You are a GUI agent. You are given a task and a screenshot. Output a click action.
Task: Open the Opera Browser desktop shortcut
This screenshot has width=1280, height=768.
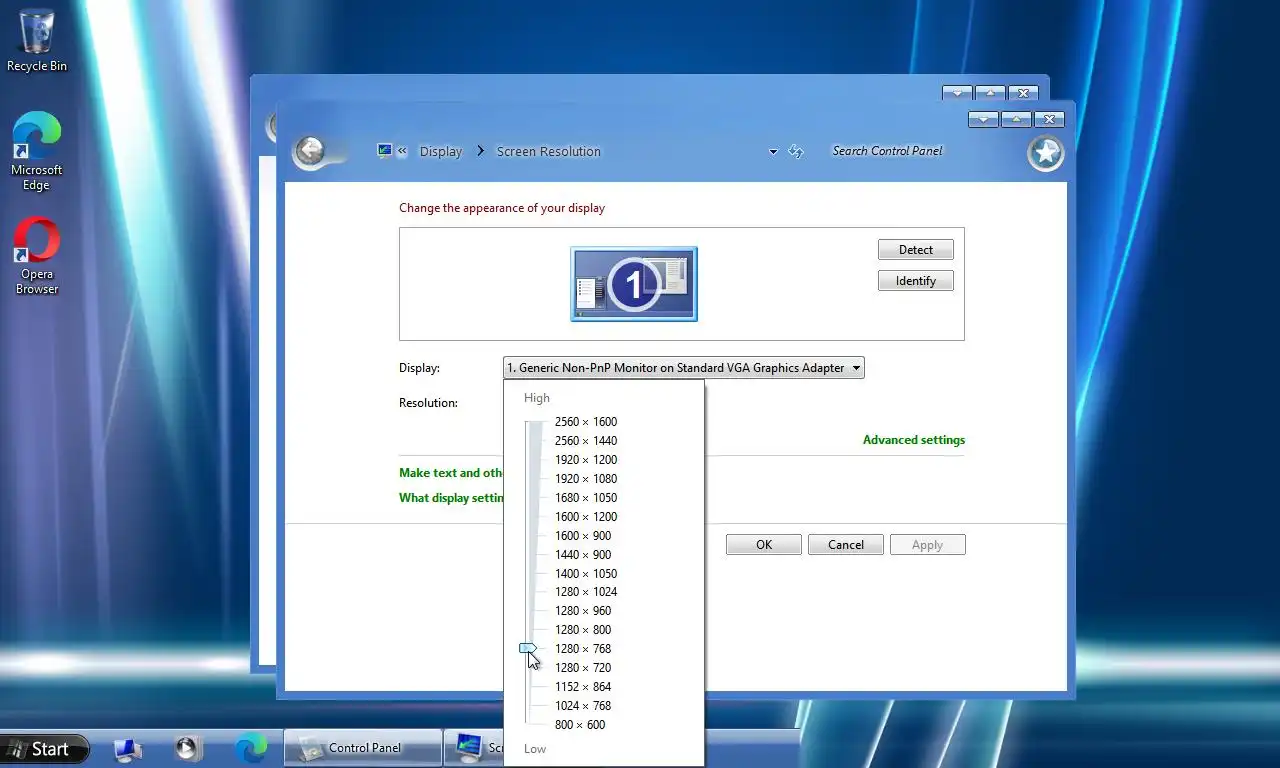point(37,257)
